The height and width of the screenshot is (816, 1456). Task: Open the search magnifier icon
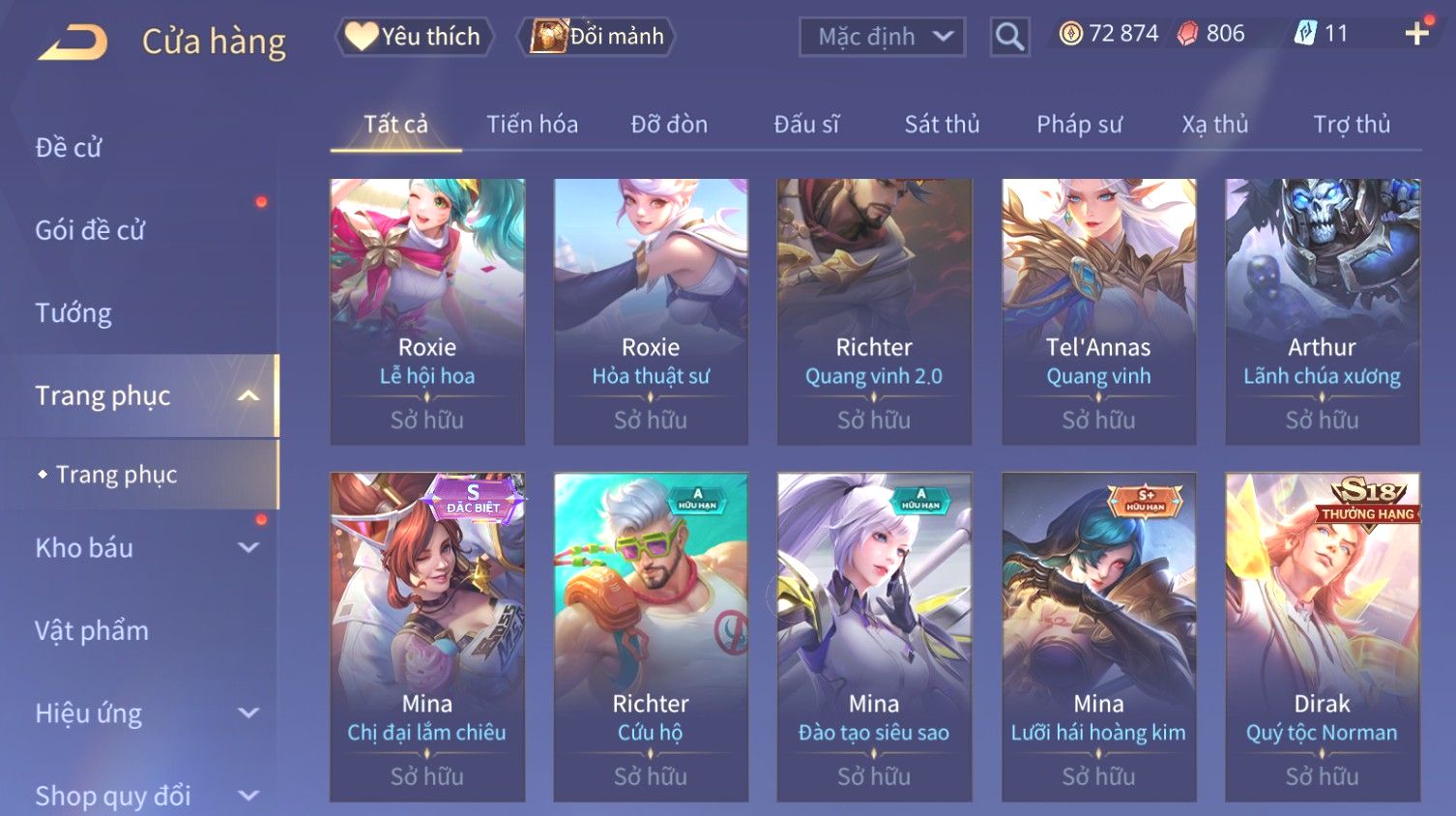coord(1009,38)
